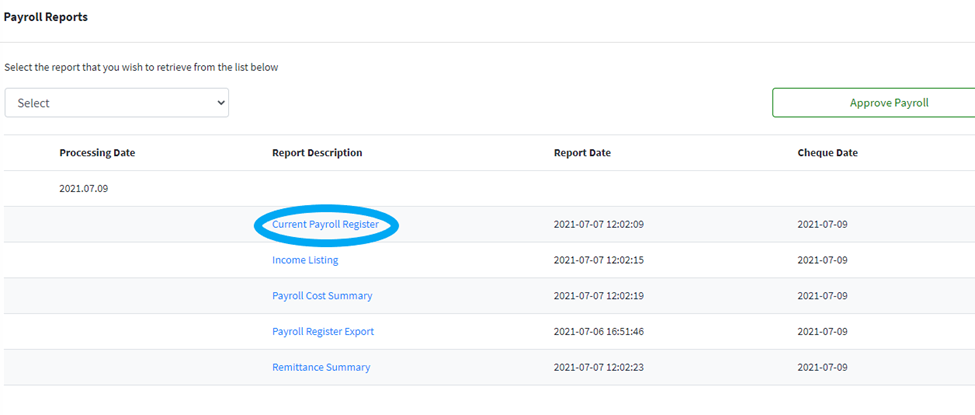Click report date 2021-07-07 12:02:09
This screenshot has height=415, width=975.
point(598,225)
